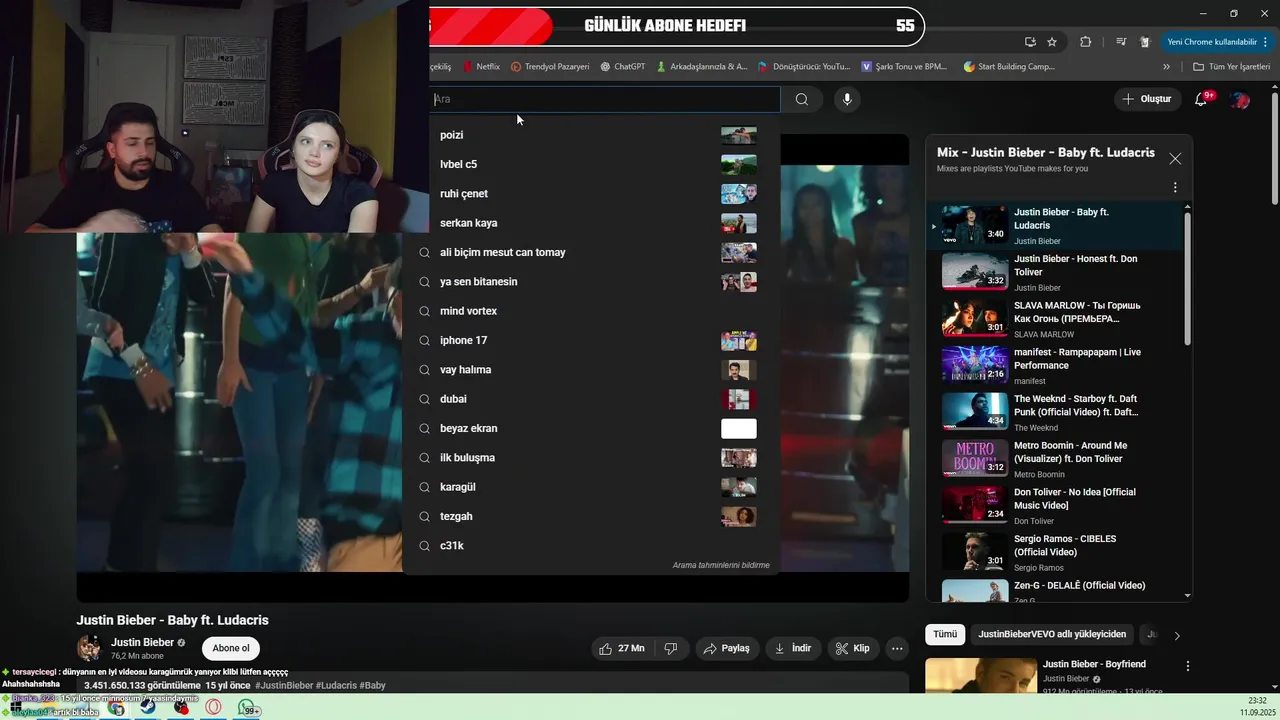Choose 'mind vortex' suggestion
This screenshot has height=720, width=1280.
[x=591, y=311]
